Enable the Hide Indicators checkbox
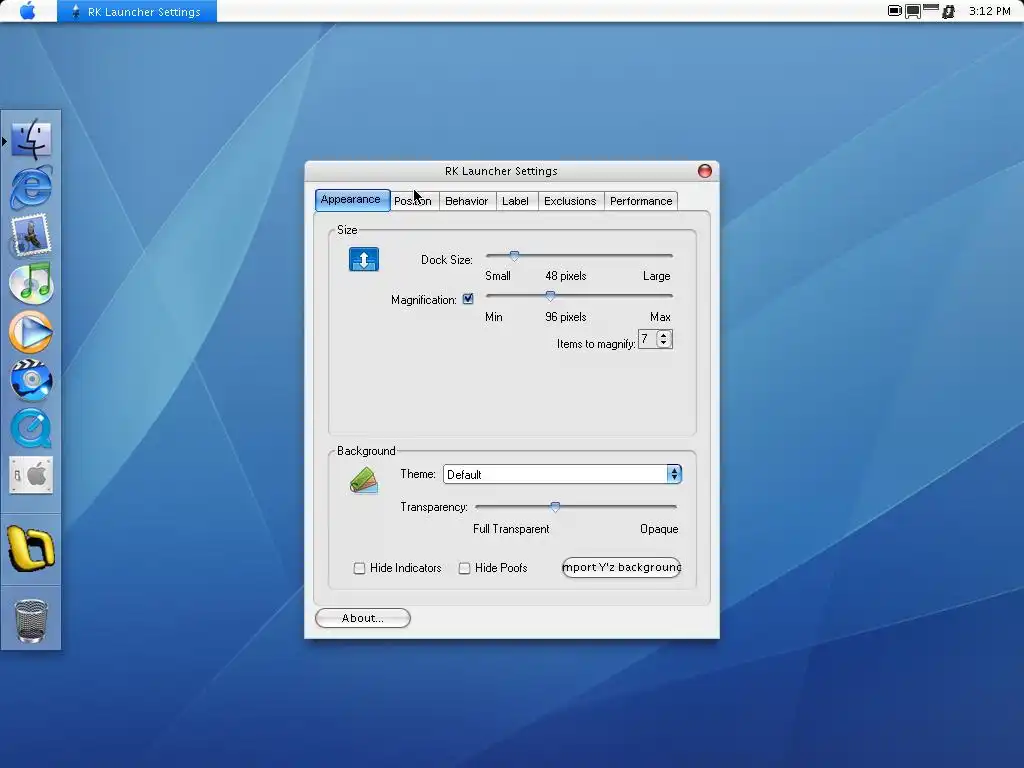The width and height of the screenshot is (1024, 768). click(x=359, y=568)
